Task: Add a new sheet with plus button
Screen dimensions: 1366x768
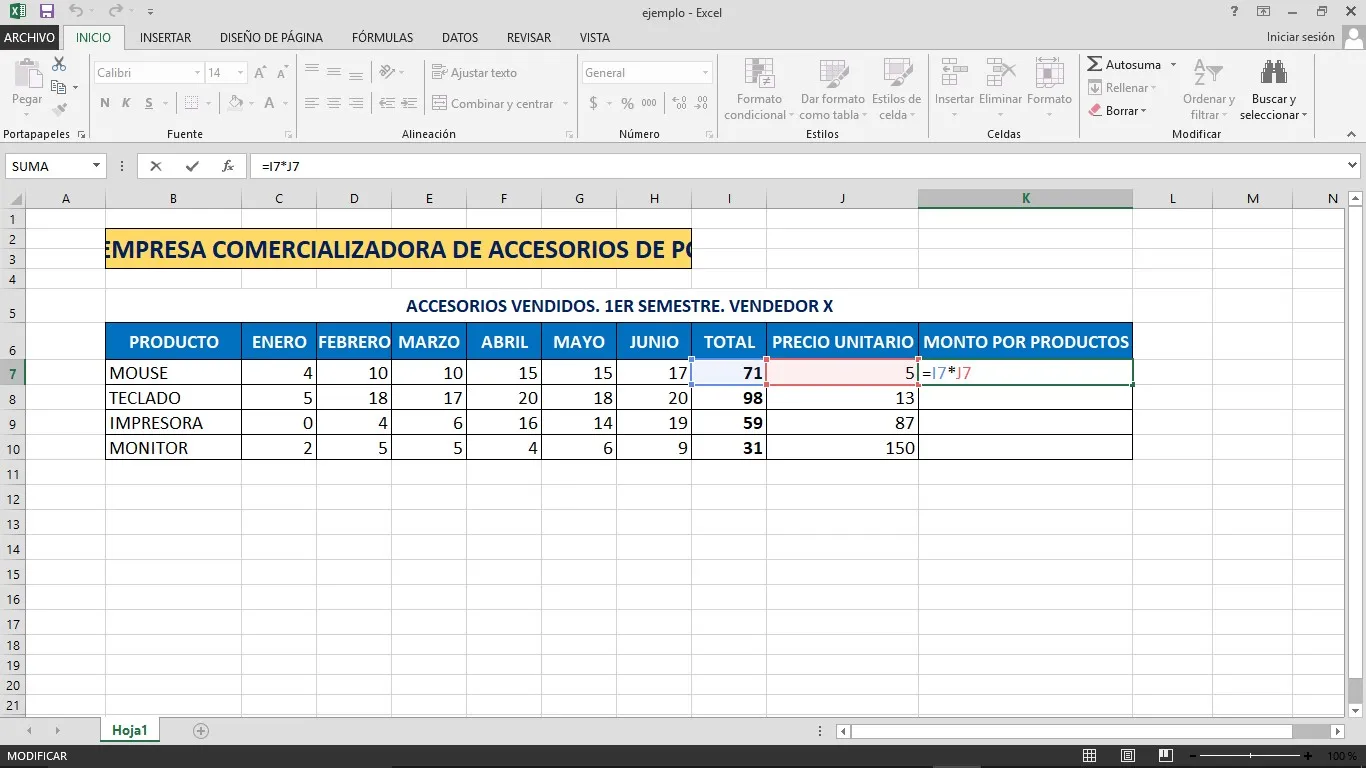Action: point(201,731)
